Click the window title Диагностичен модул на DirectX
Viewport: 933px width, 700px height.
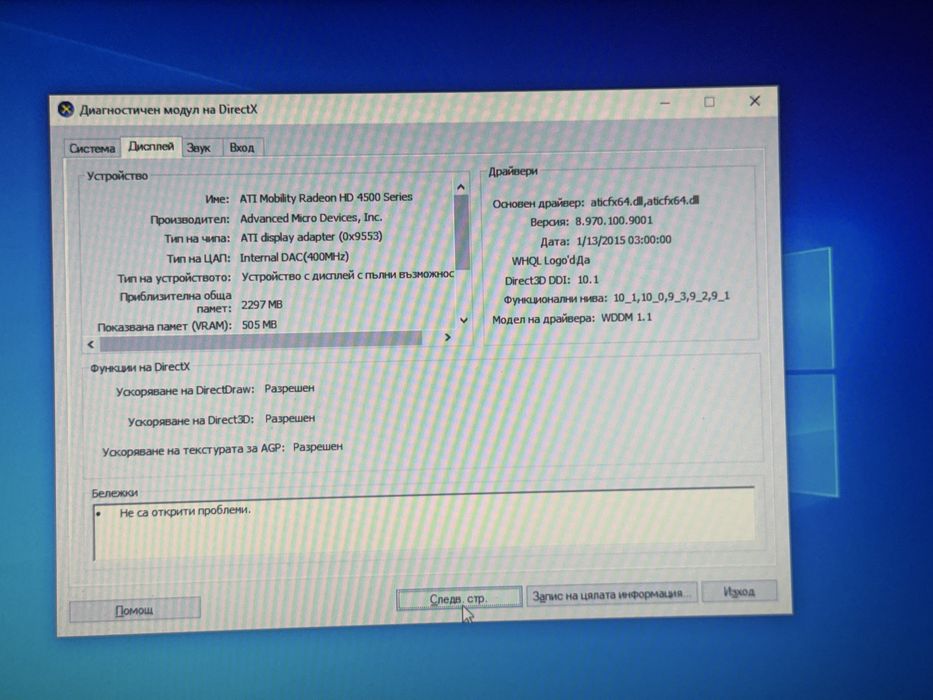click(168, 110)
